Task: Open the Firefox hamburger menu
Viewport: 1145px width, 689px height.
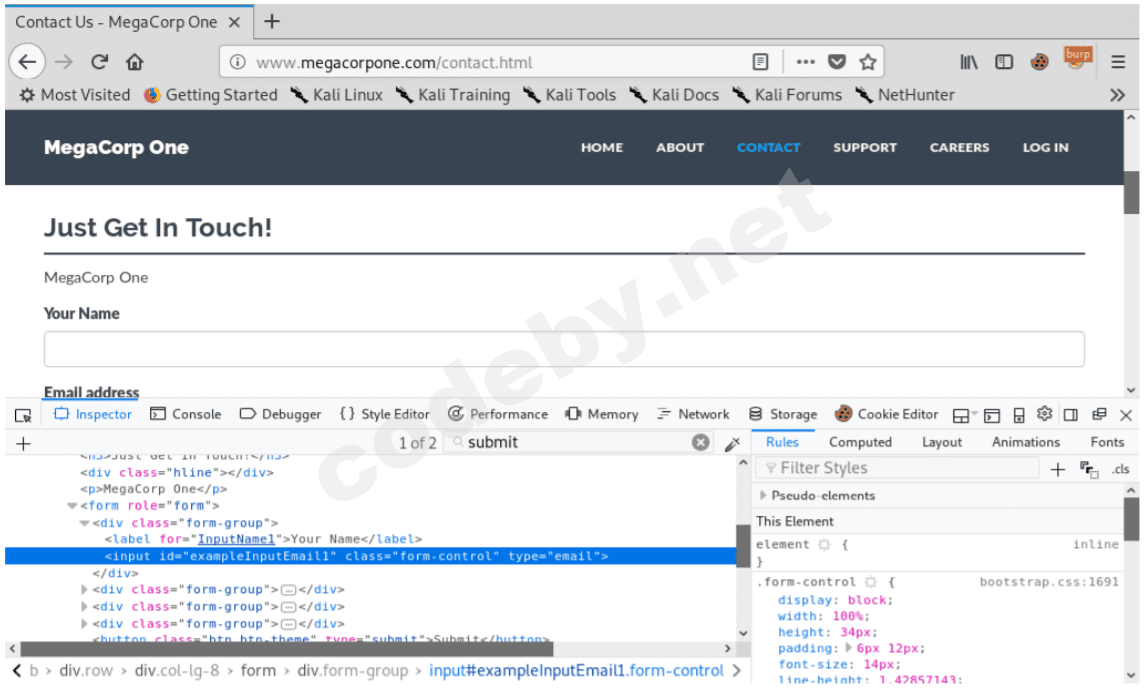Action: click(x=1118, y=62)
